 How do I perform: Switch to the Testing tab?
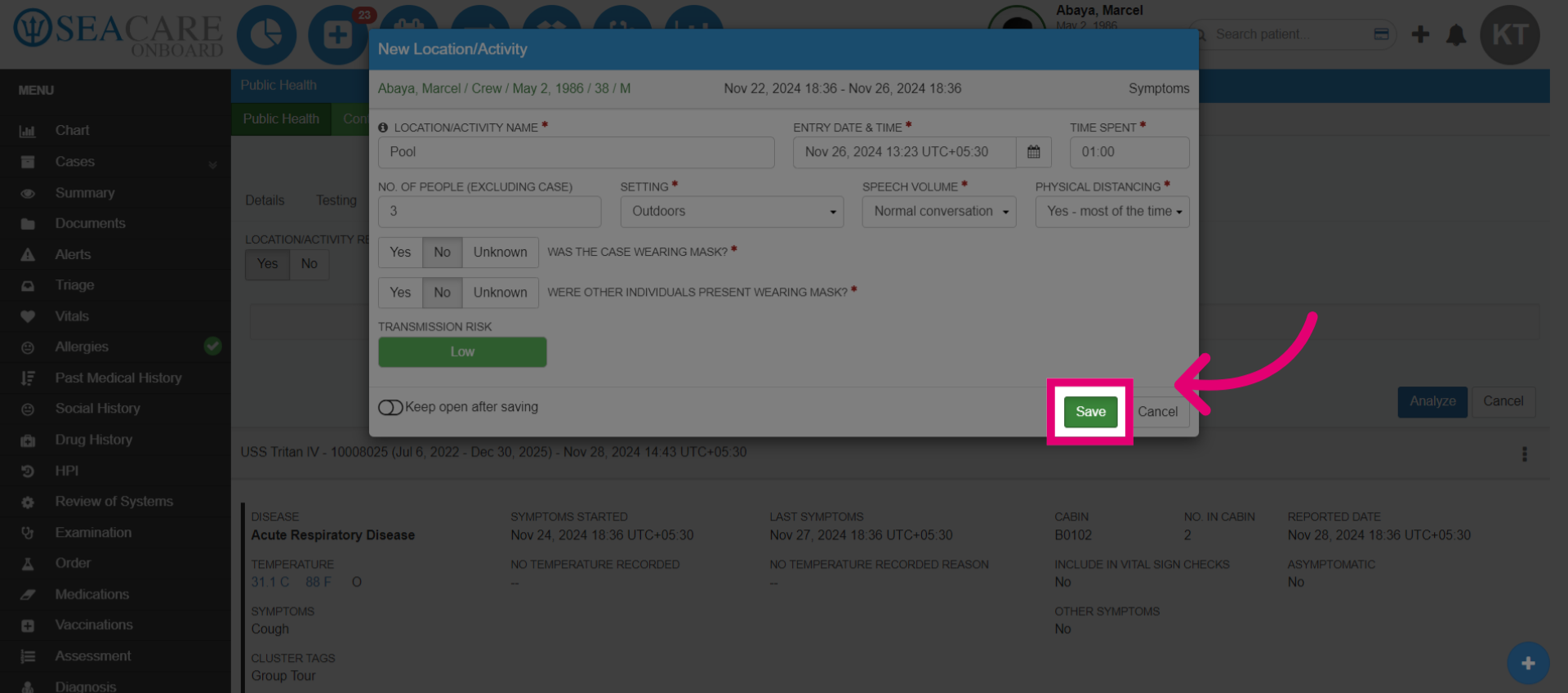[336, 201]
